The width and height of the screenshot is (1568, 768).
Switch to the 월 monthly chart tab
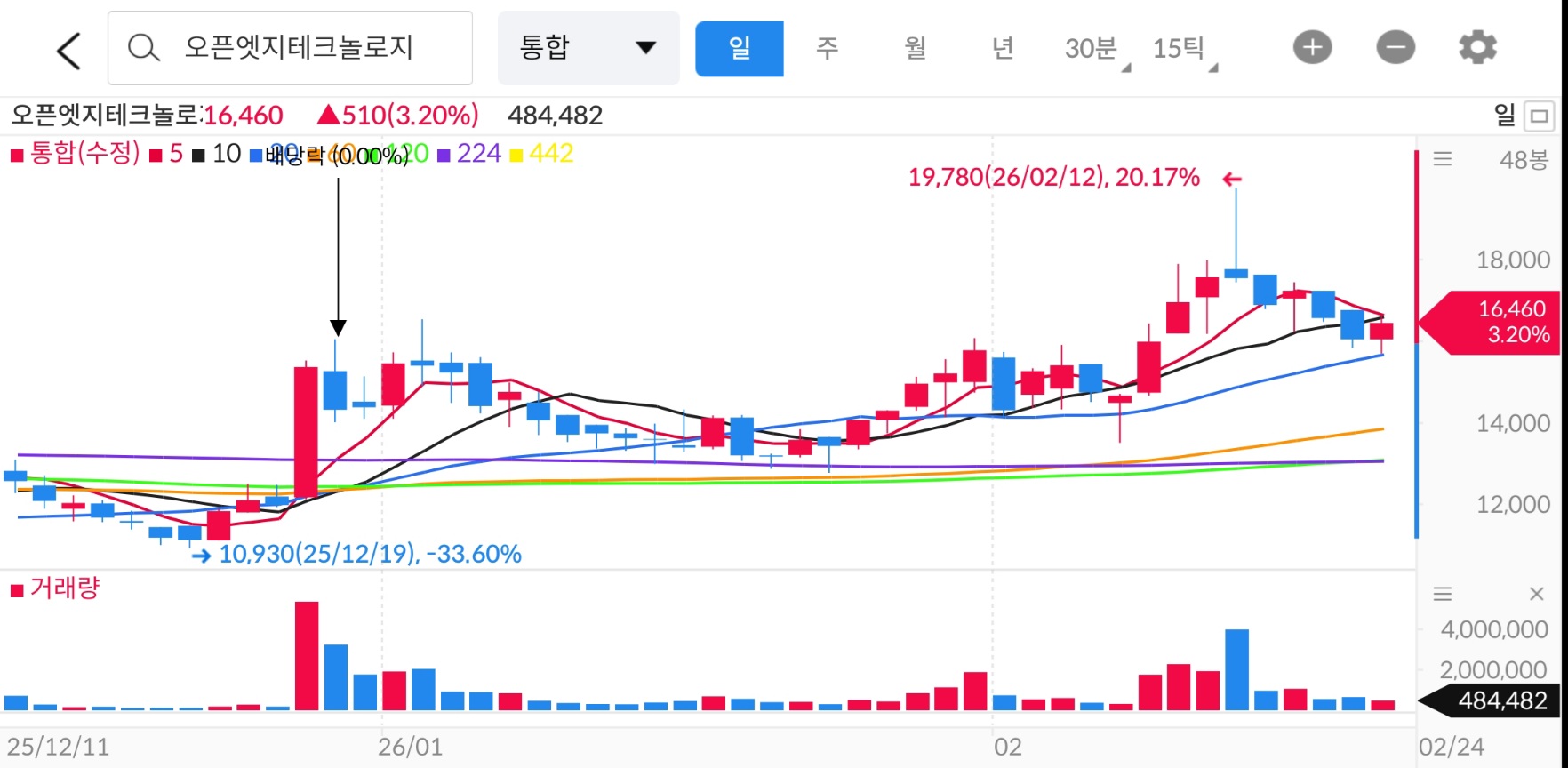(916, 48)
